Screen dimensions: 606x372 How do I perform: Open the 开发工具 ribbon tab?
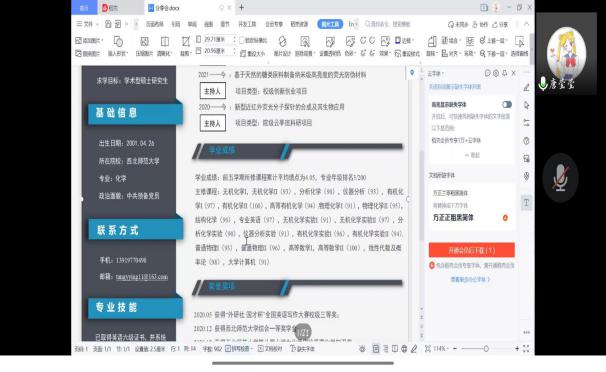247,24
